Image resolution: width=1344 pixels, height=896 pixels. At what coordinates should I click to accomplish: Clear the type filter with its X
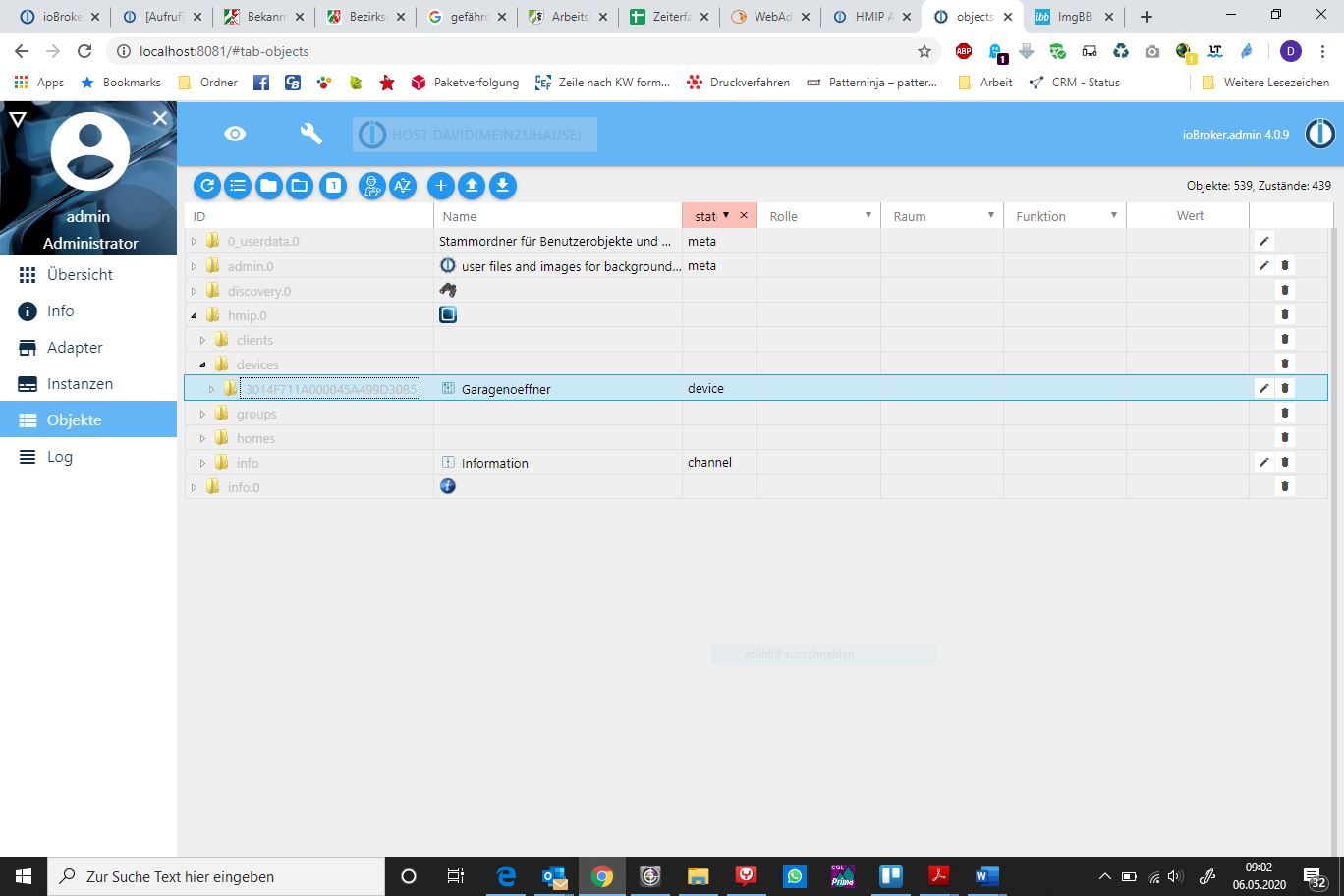(x=744, y=215)
